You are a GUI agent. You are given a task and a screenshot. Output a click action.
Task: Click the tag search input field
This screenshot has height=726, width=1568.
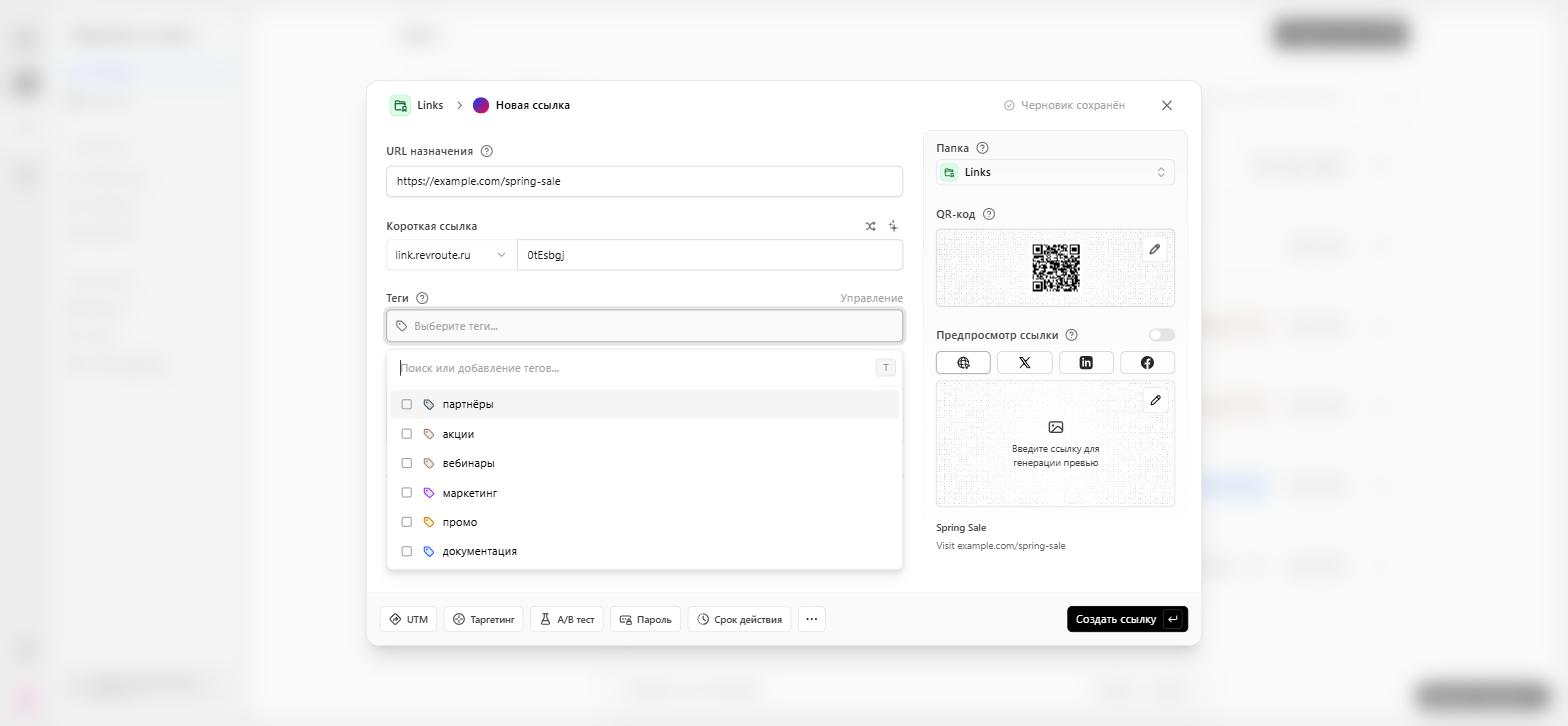point(634,368)
